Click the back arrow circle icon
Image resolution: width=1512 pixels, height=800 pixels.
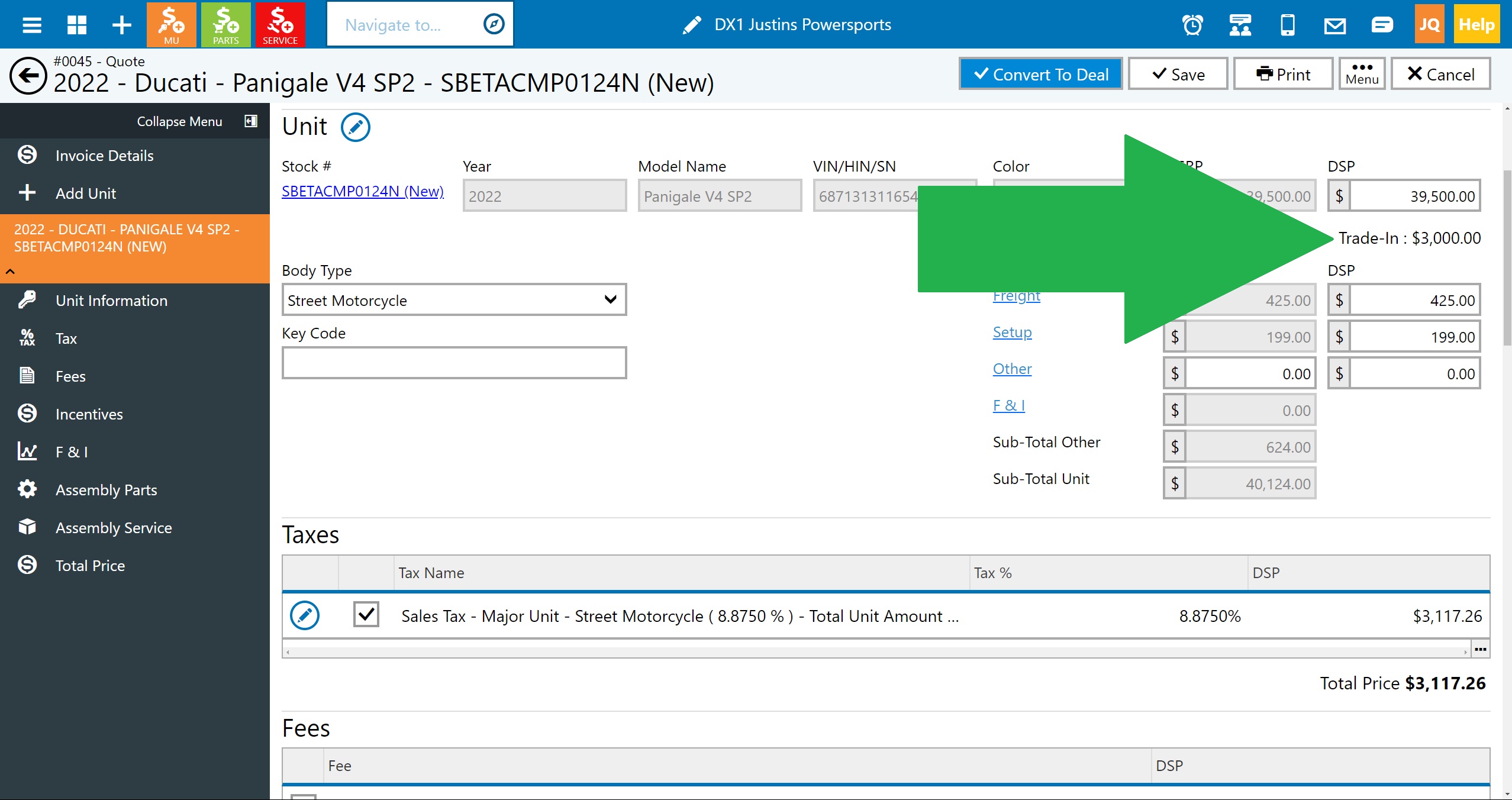coord(28,76)
